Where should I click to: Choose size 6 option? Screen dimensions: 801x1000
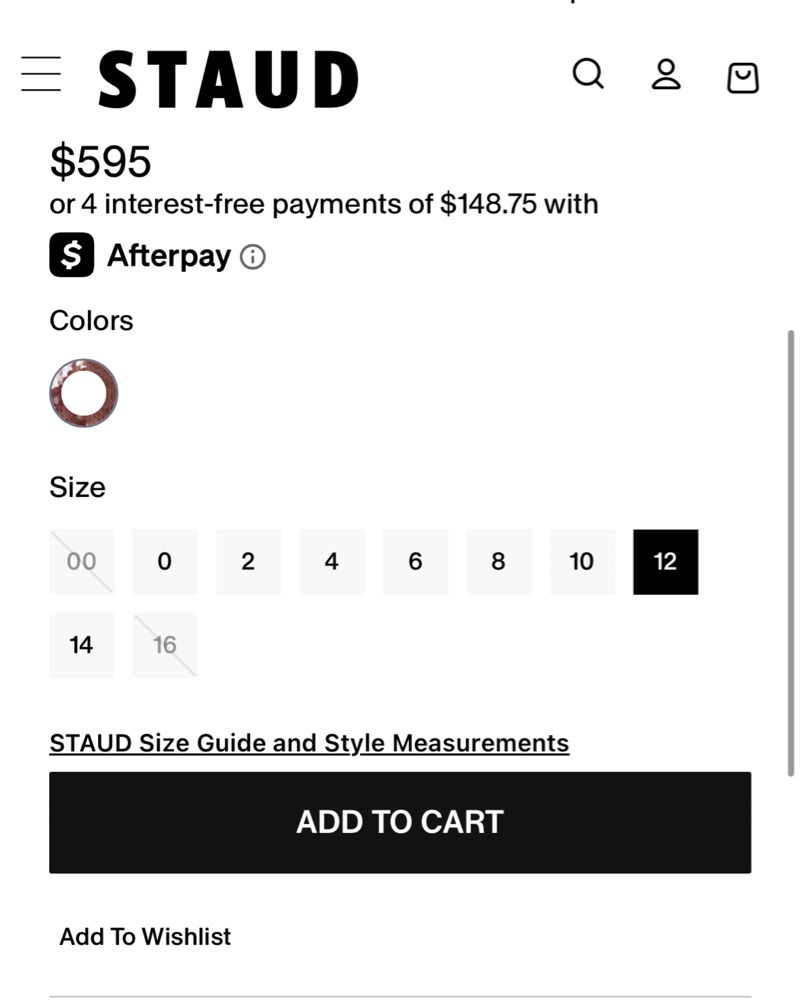[415, 562]
